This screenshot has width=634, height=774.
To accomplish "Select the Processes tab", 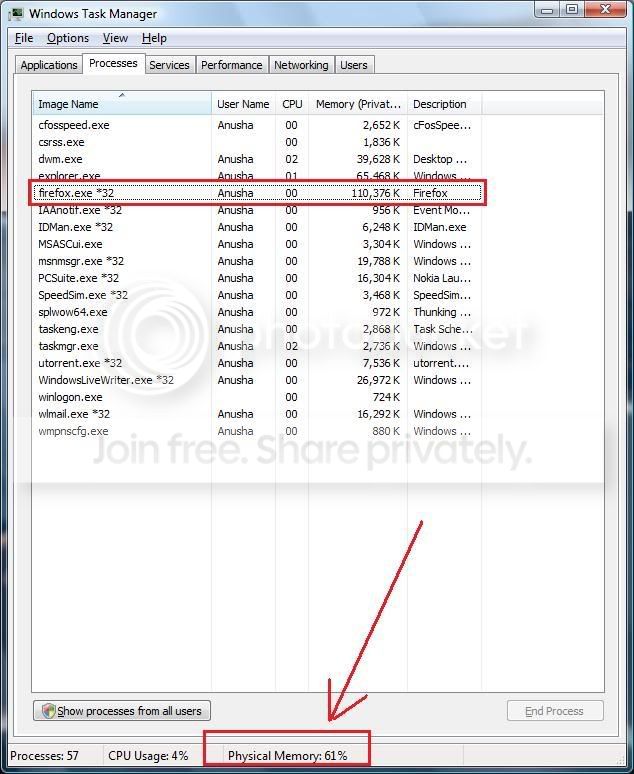I will [x=113, y=64].
